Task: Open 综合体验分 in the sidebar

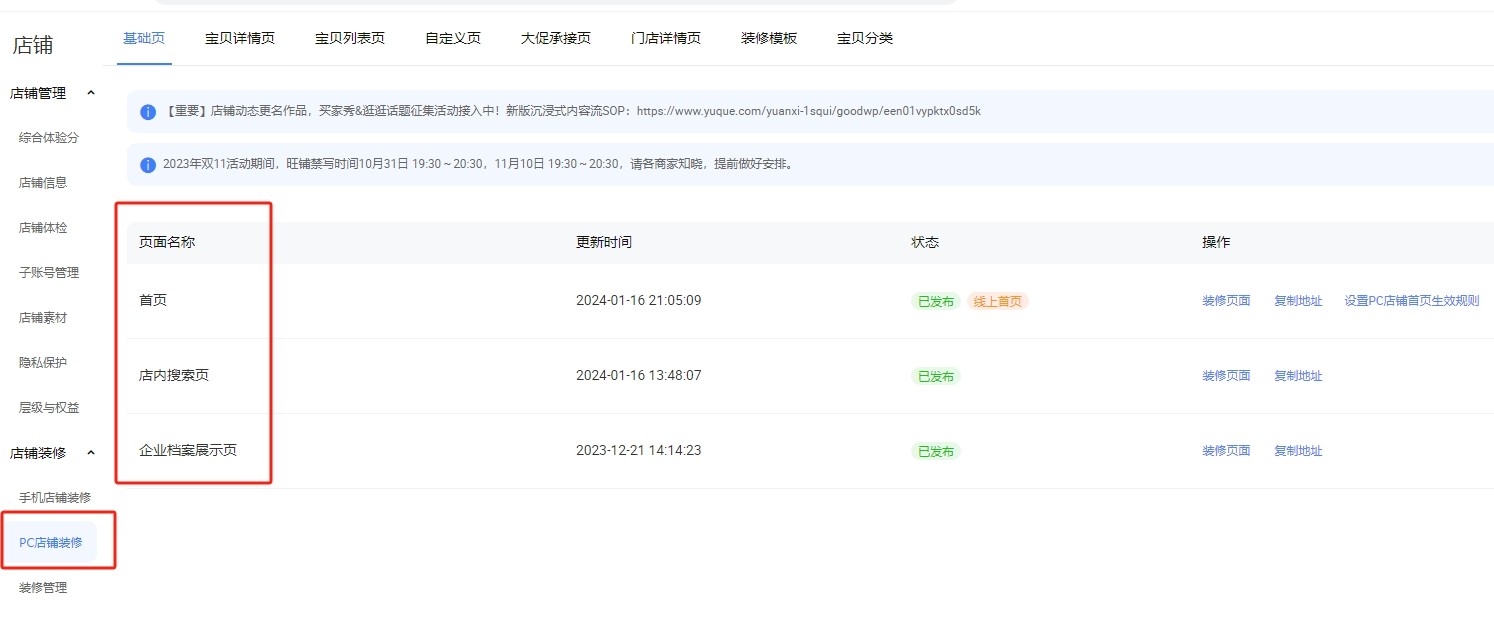Action: pyautogui.click(x=49, y=138)
